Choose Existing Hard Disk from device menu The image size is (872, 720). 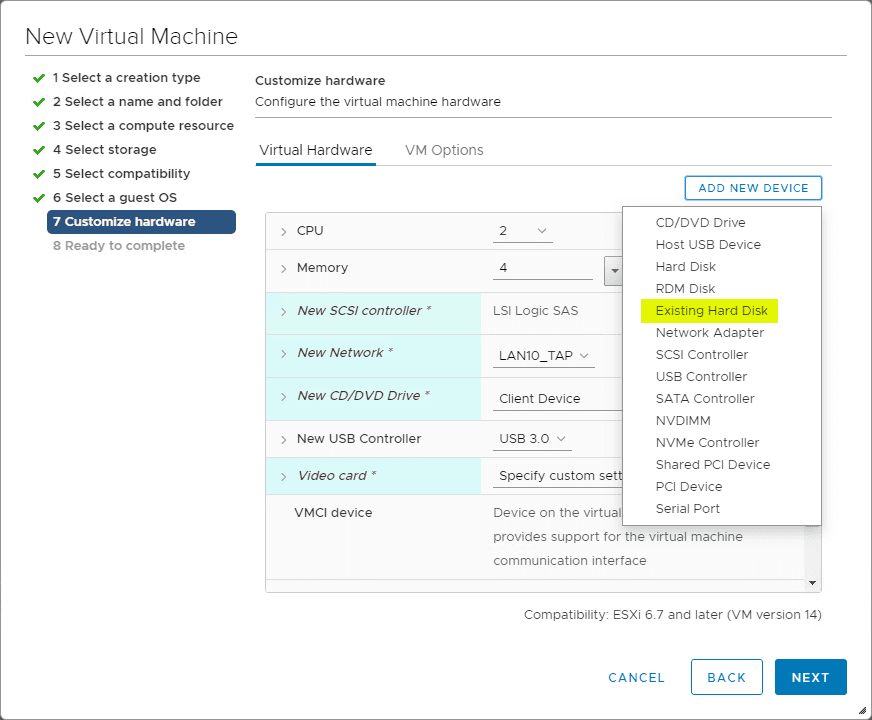click(711, 311)
